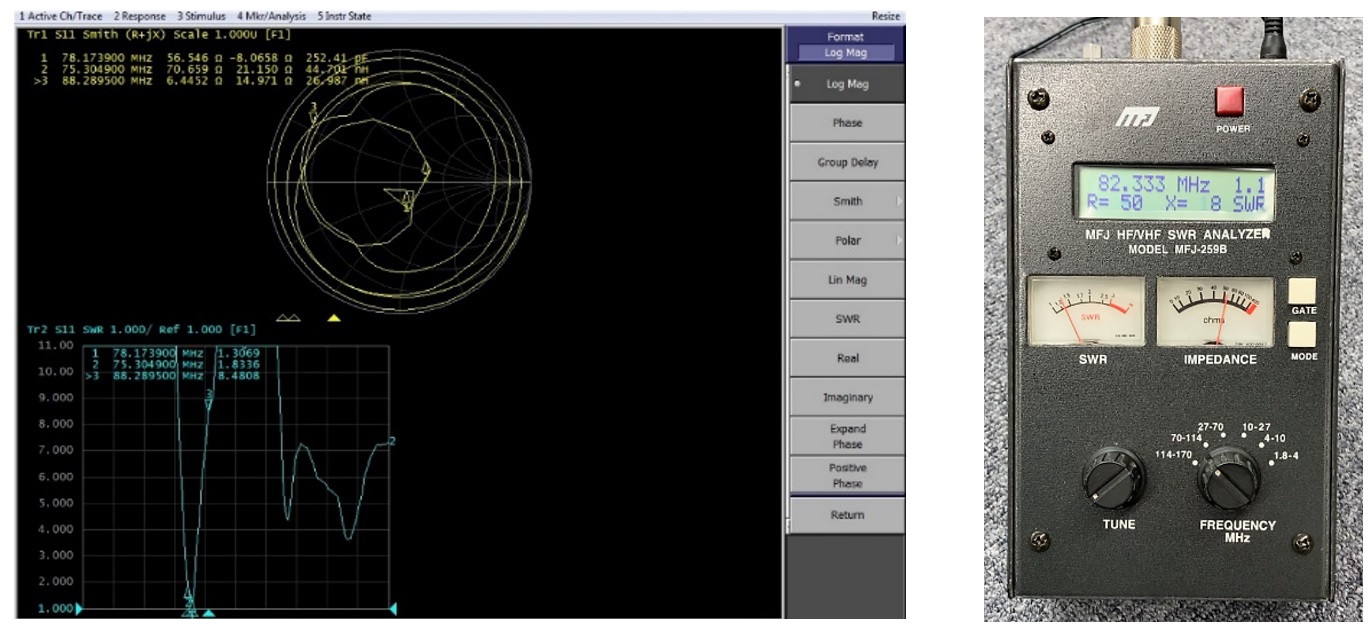Push the GATE button on the MFJ analyzer

point(1303,290)
